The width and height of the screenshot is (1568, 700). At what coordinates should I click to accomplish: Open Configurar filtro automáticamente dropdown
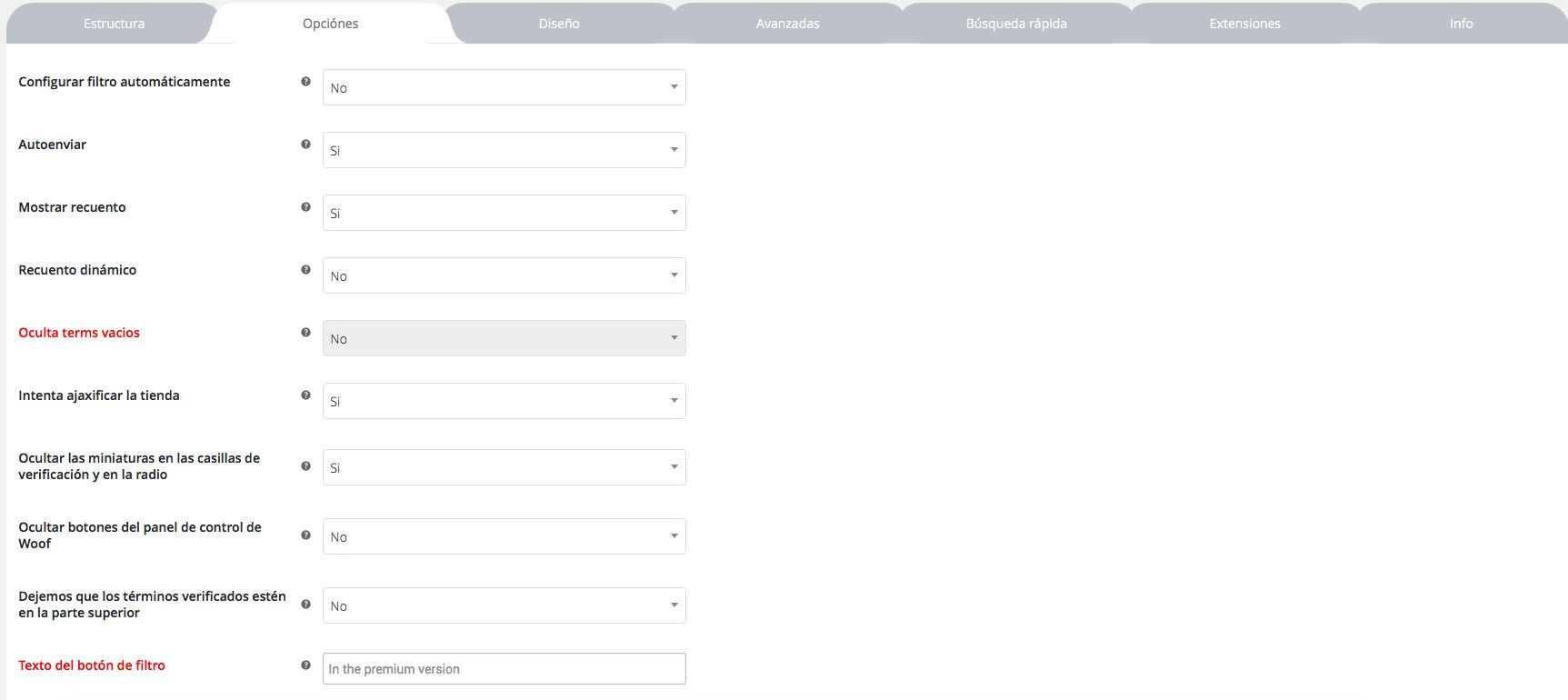(504, 87)
